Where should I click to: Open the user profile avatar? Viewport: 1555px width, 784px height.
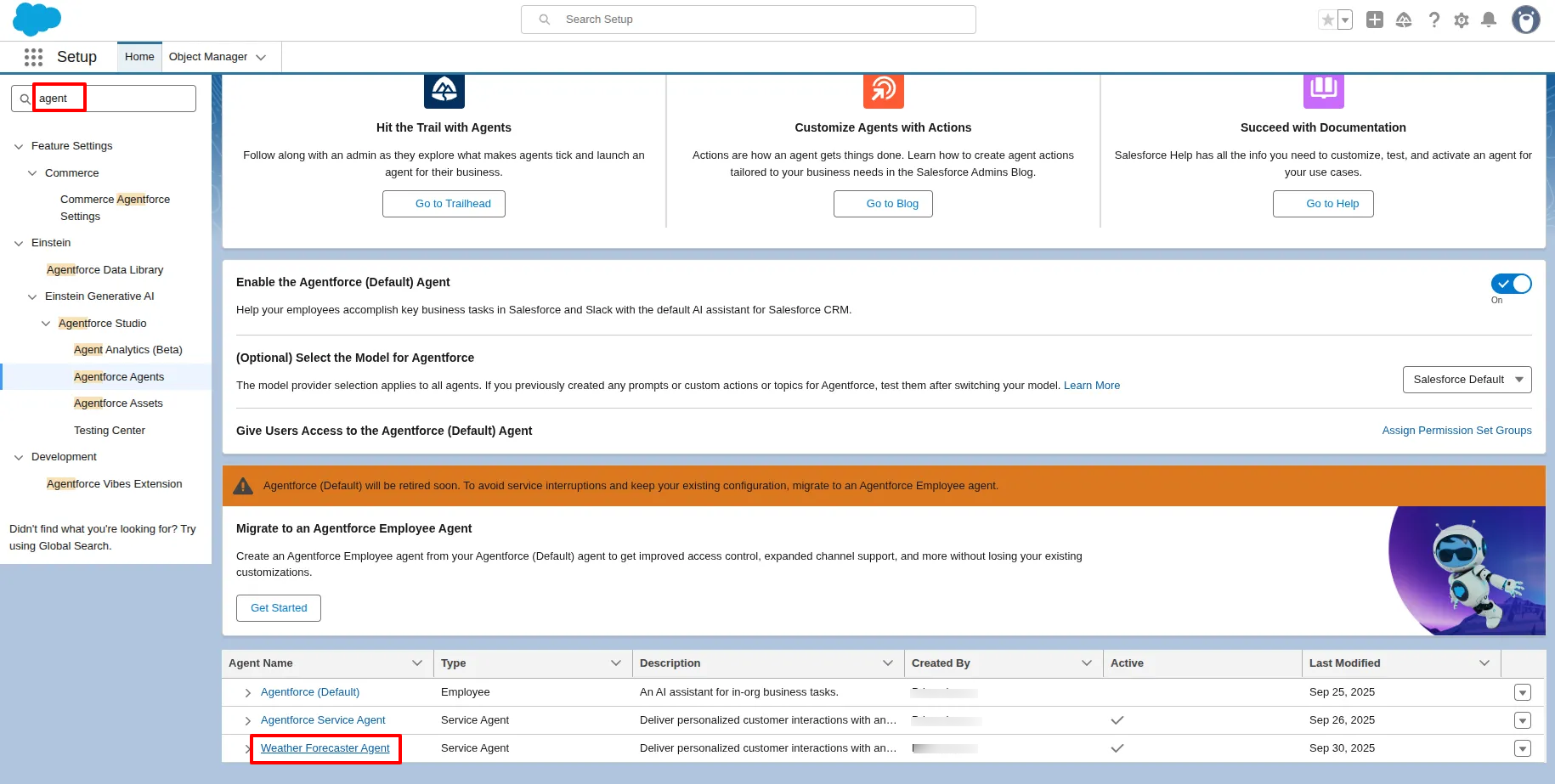1526,20
